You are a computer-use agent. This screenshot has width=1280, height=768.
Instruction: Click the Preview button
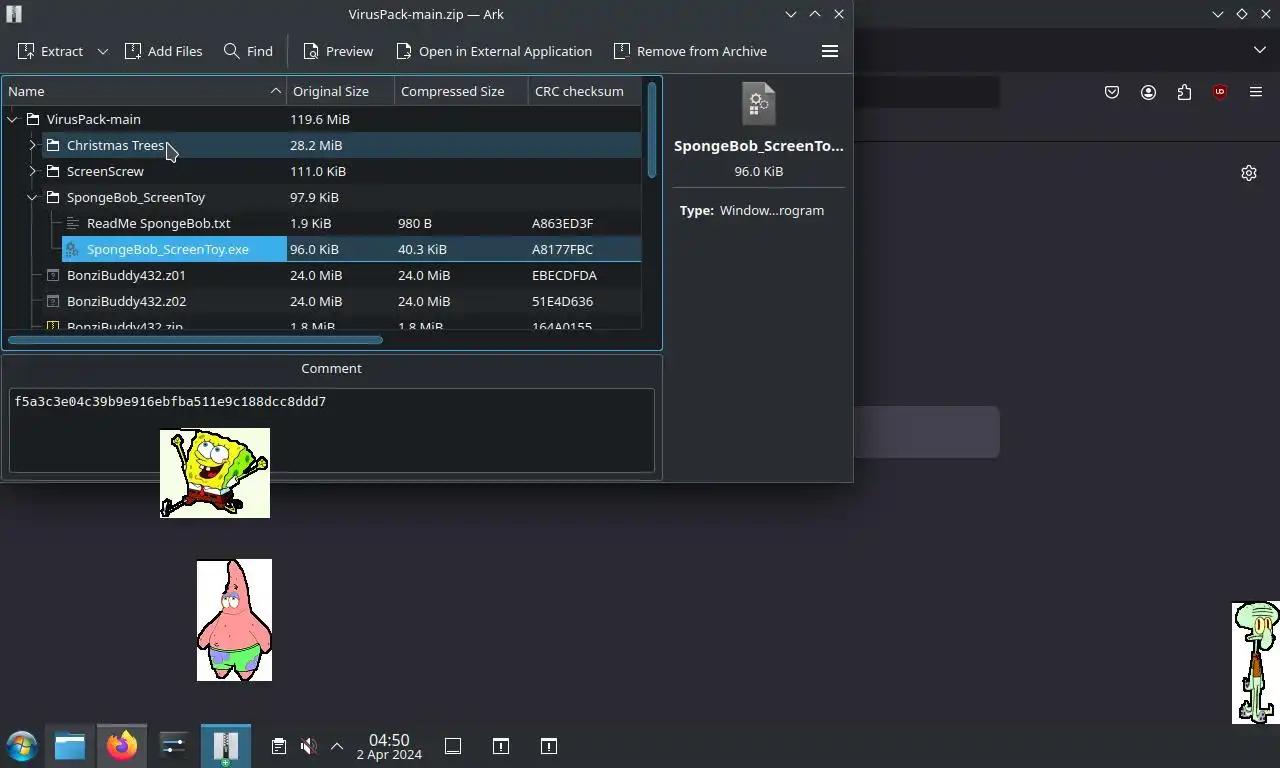[338, 51]
